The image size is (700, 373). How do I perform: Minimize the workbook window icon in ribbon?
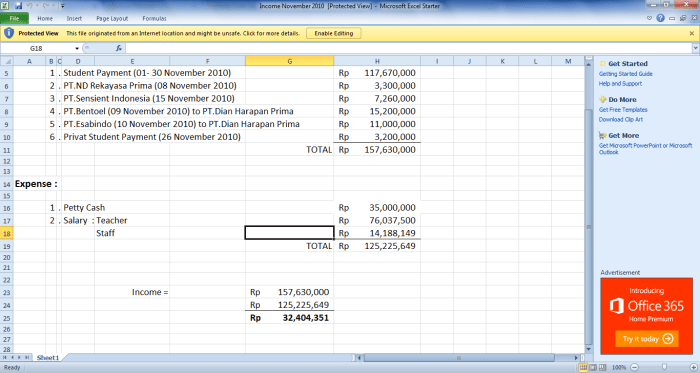[x=672, y=18]
